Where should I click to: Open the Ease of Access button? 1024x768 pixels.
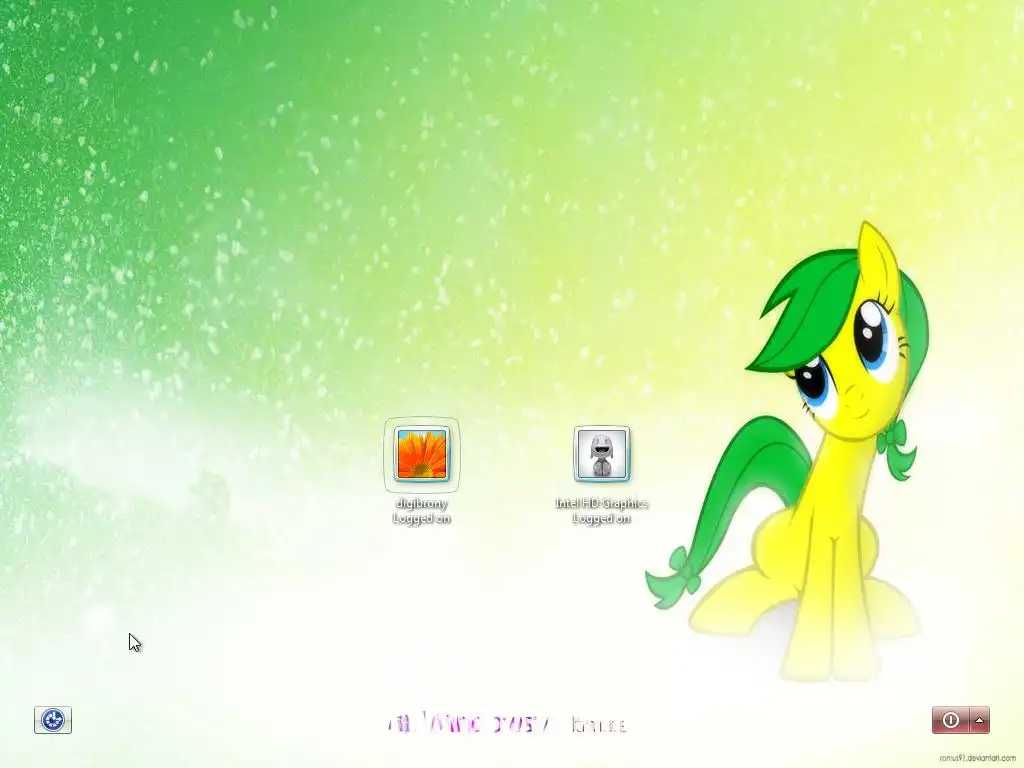pos(53,720)
